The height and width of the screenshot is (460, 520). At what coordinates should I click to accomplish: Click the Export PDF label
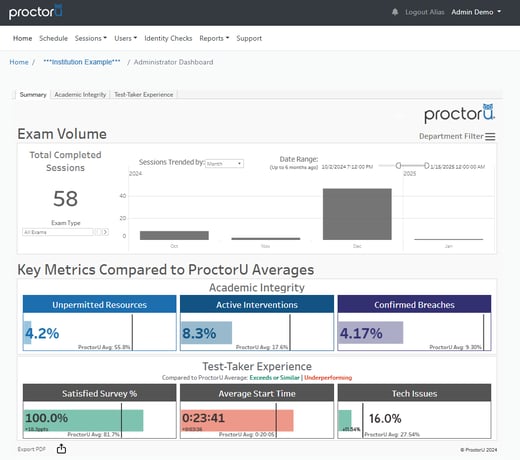[31, 449]
